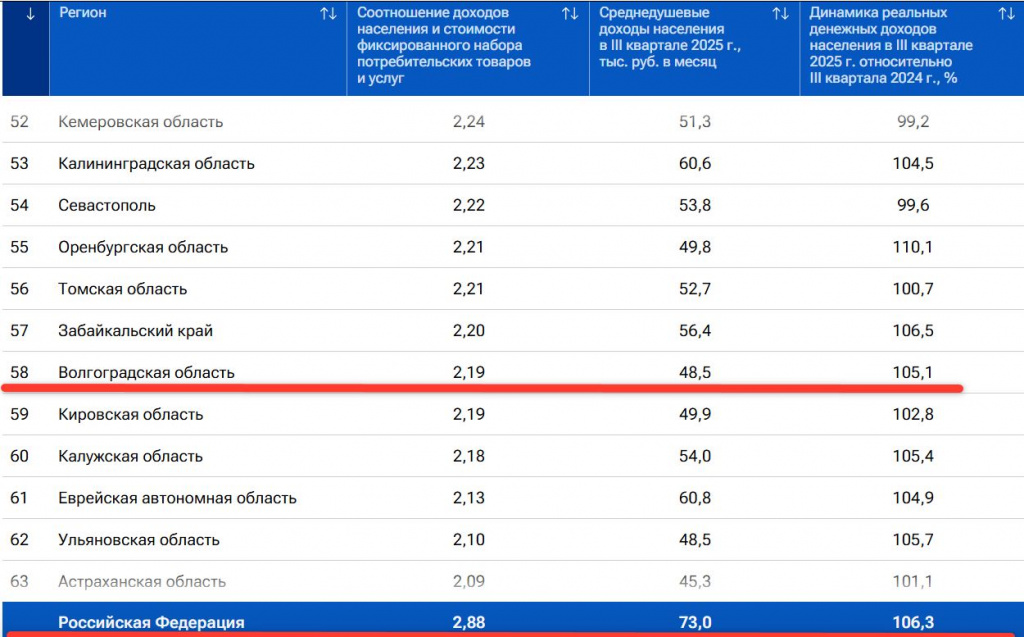Select Еврейская автономная область in the list
This screenshot has height=637, width=1024.
pyautogui.click(x=177, y=498)
